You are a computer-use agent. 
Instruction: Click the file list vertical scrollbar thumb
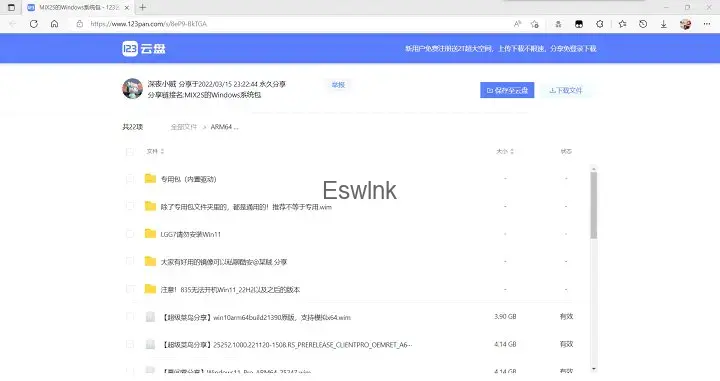tap(594, 205)
